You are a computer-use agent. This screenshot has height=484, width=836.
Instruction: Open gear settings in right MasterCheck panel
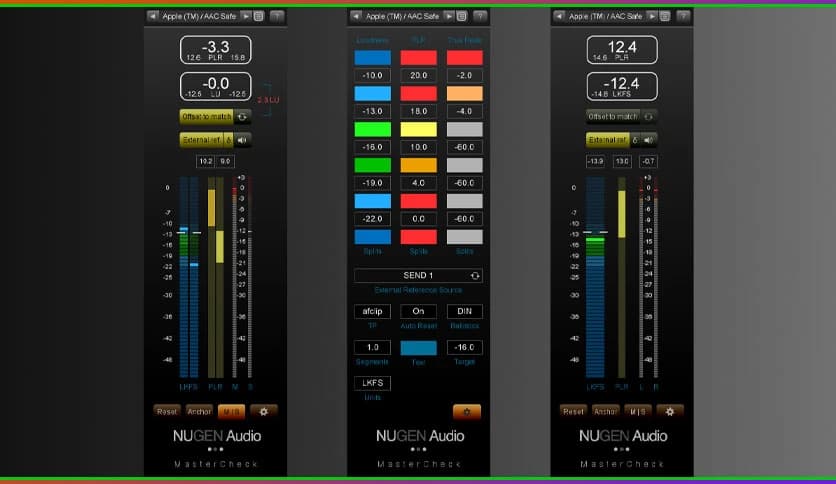click(x=670, y=412)
